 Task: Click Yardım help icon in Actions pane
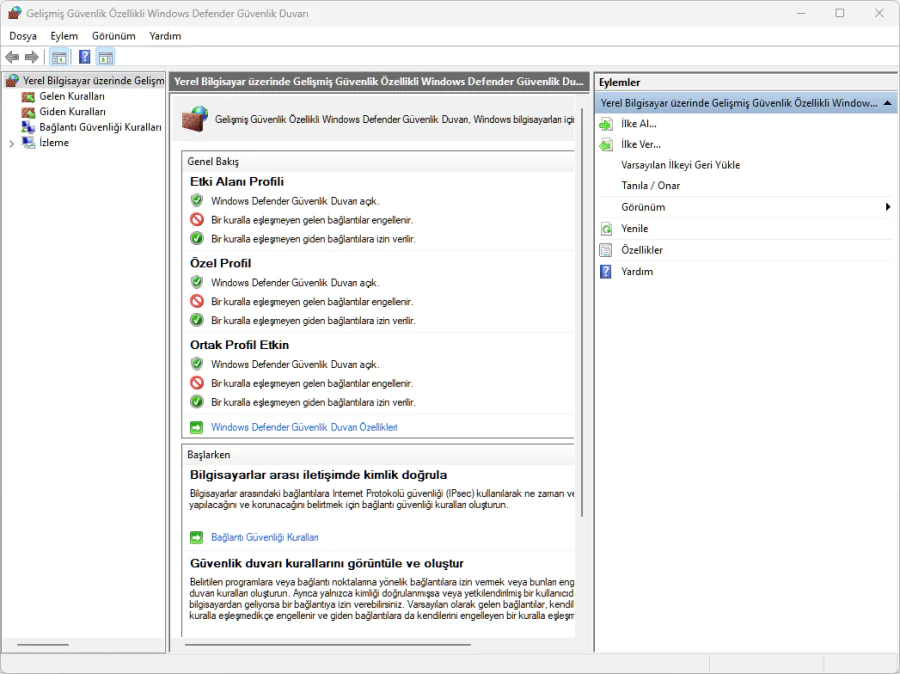pyautogui.click(x=605, y=272)
